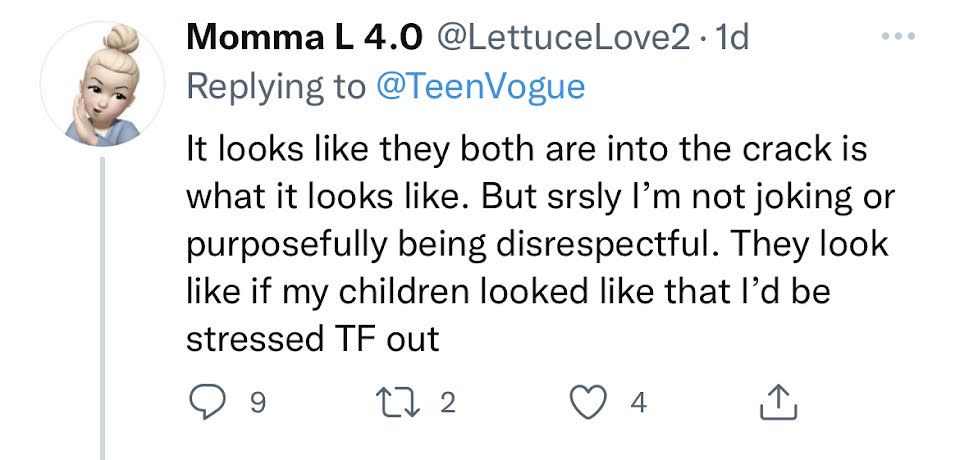The width and height of the screenshot is (960, 460).
Task: Click the reply speech bubble icon
Action: [209, 402]
